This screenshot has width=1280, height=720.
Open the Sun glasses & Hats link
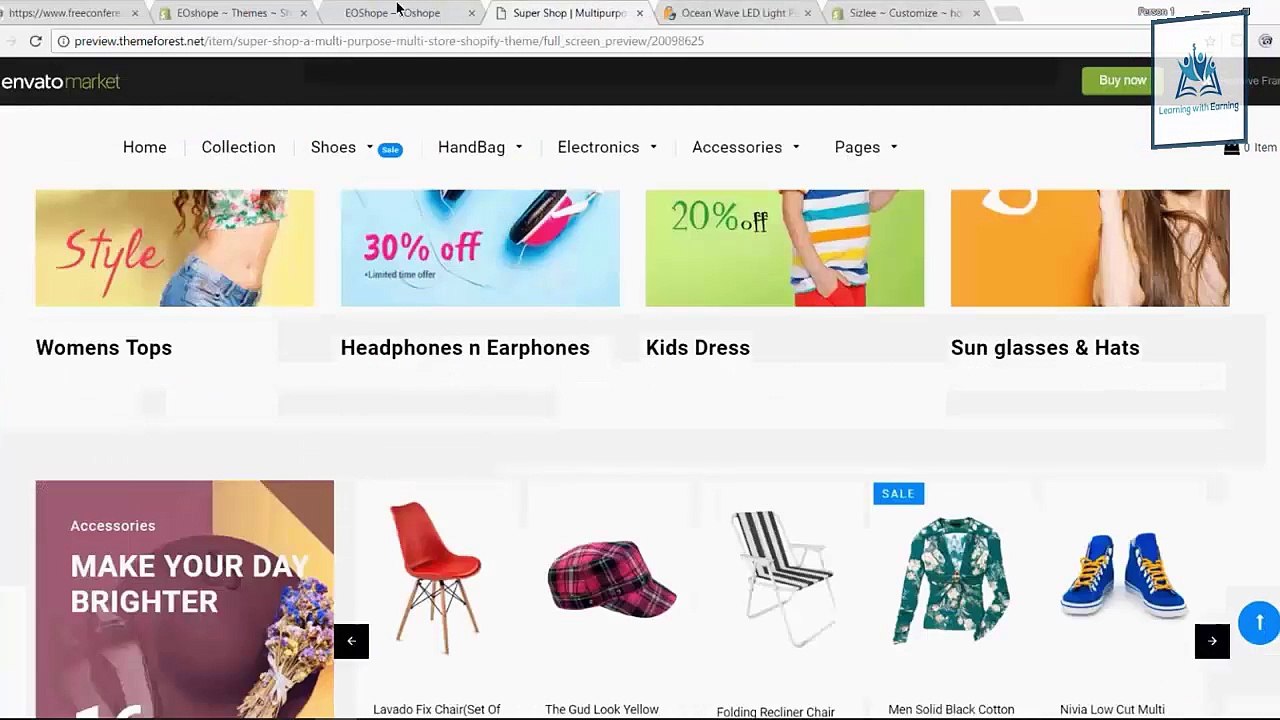pos(1045,348)
